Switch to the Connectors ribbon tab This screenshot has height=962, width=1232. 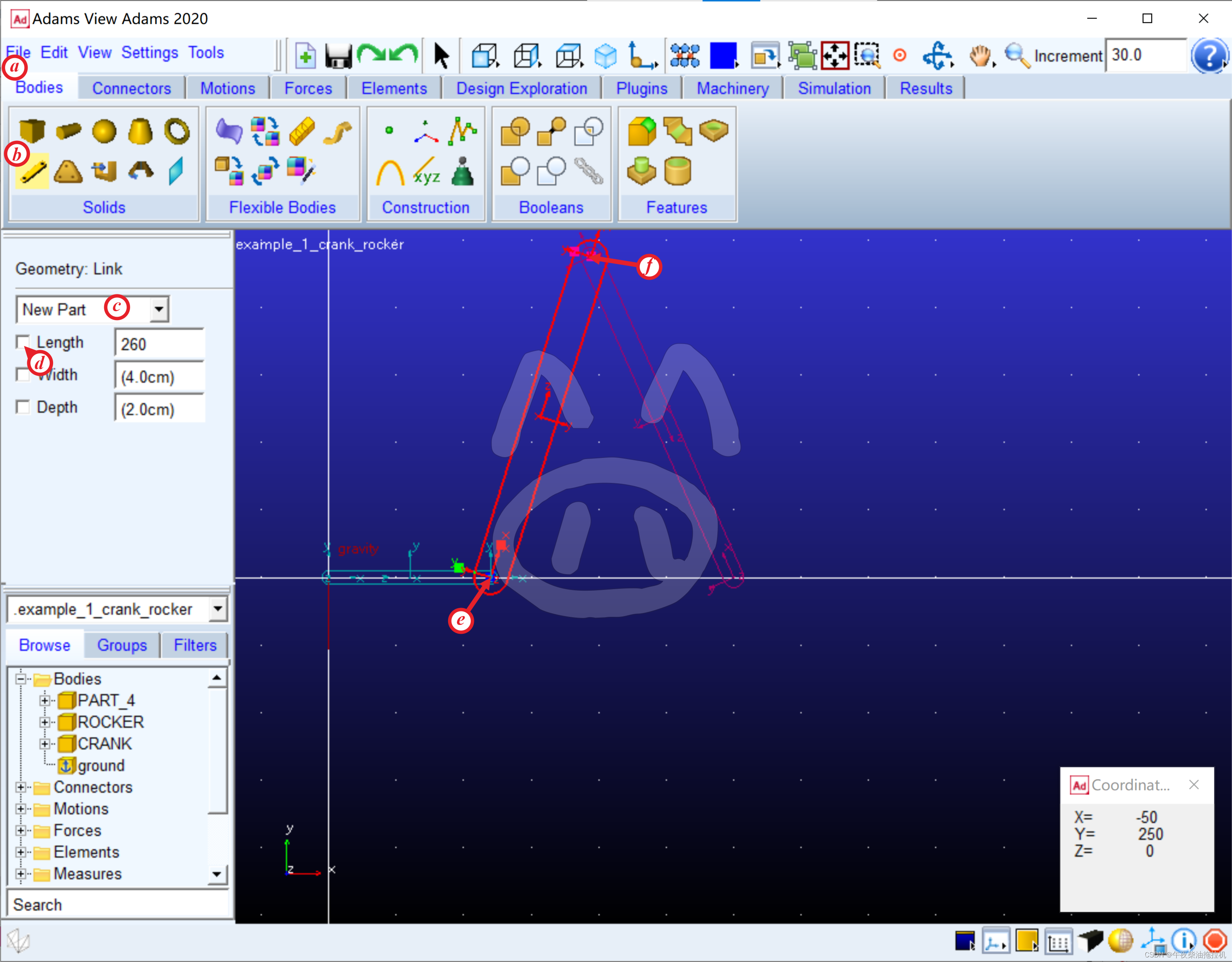pos(132,89)
